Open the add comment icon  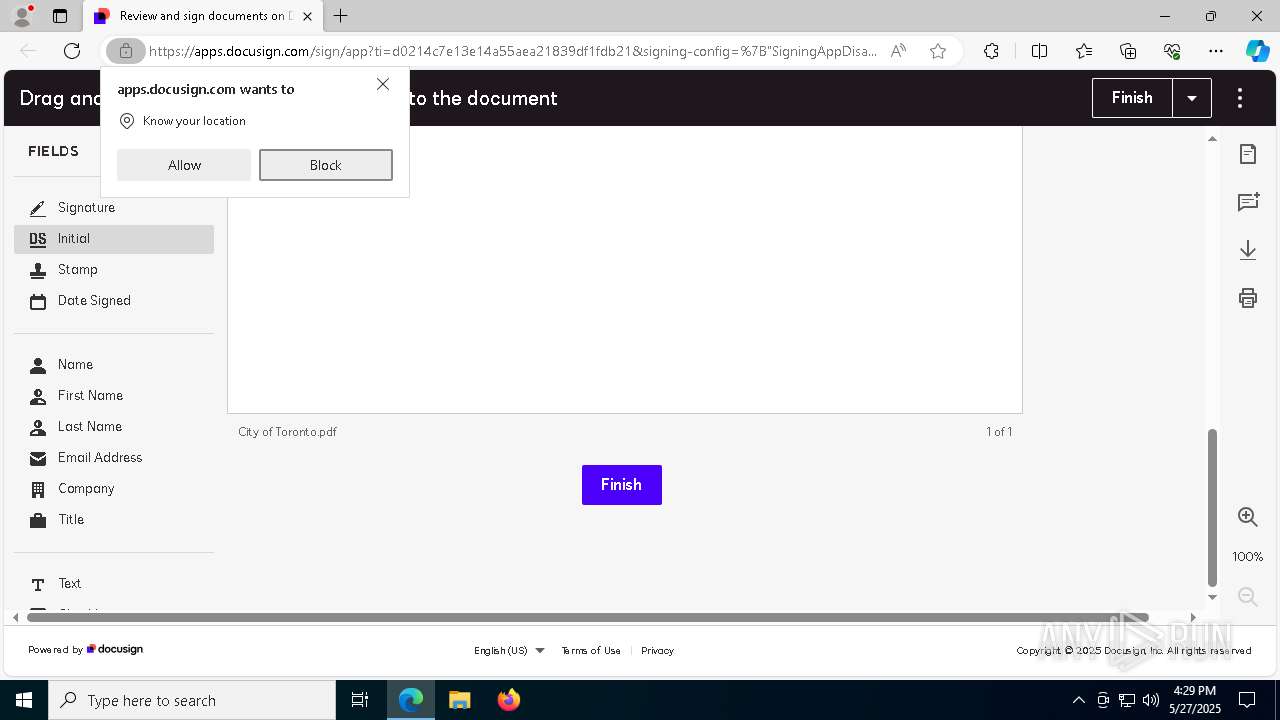[1248, 202]
